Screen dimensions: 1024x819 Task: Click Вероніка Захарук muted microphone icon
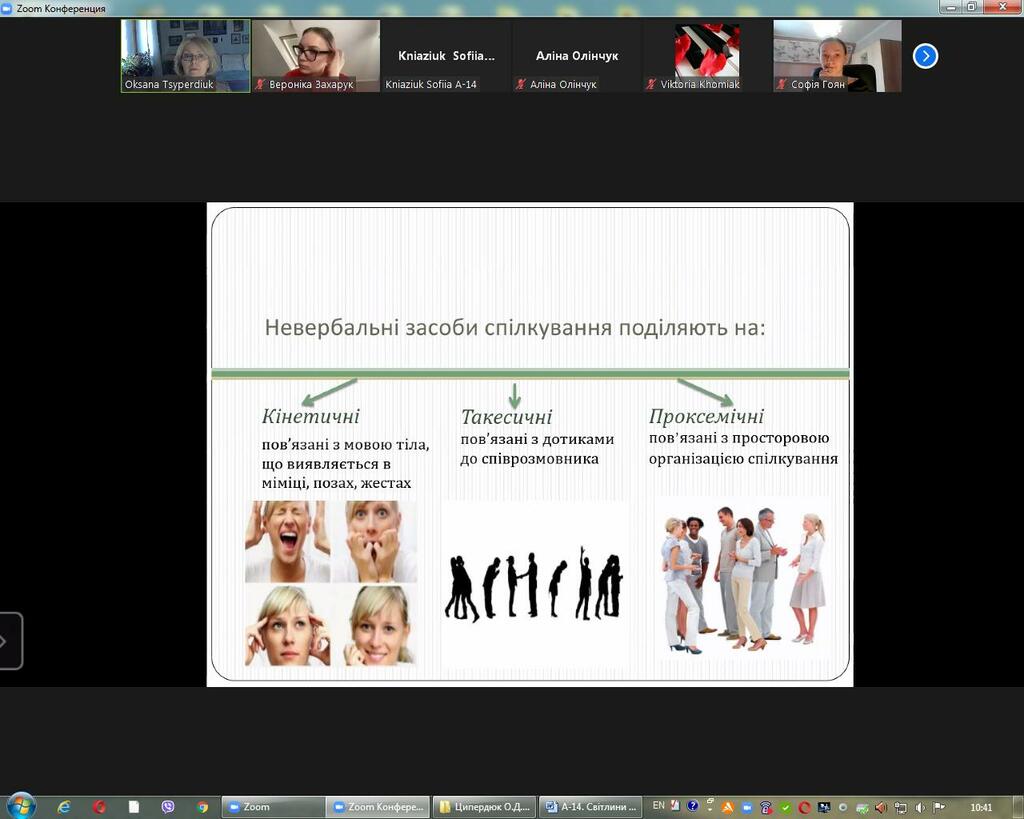pyautogui.click(x=260, y=84)
